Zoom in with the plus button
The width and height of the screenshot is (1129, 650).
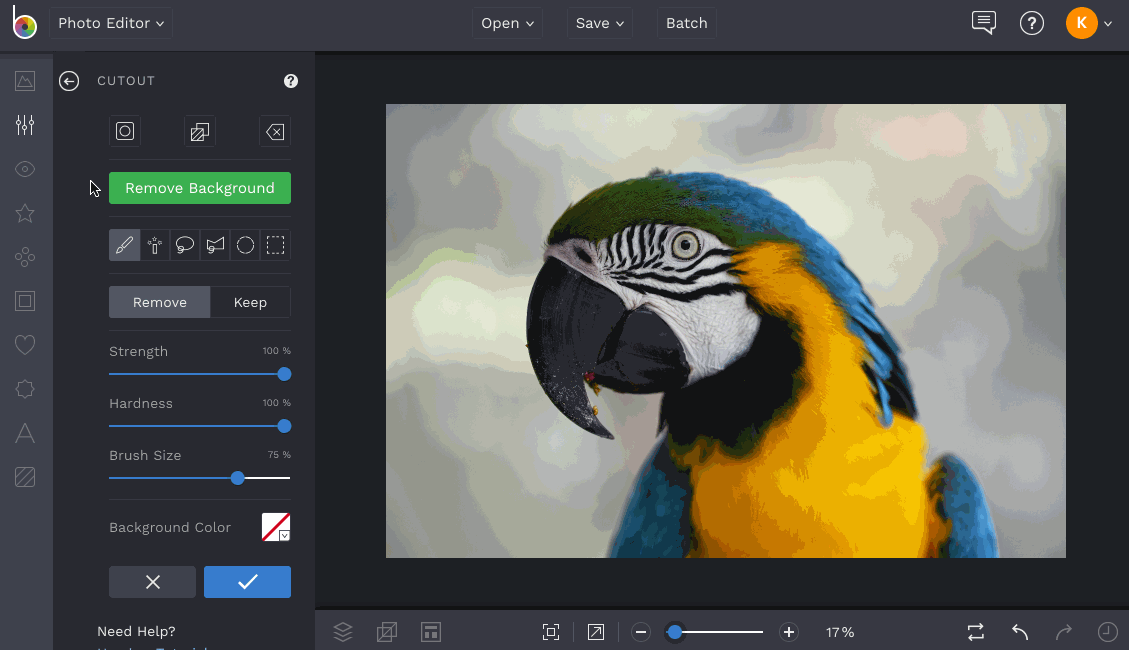point(789,632)
